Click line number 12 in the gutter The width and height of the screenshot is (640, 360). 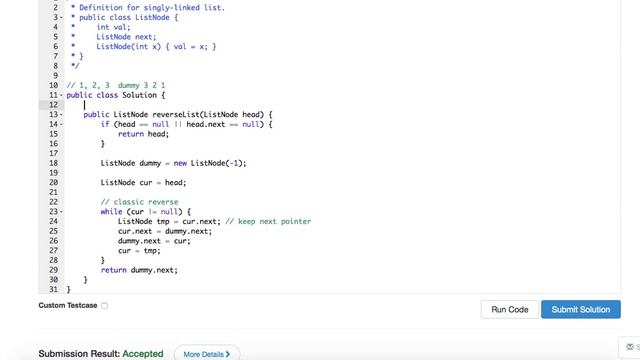coord(53,105)
